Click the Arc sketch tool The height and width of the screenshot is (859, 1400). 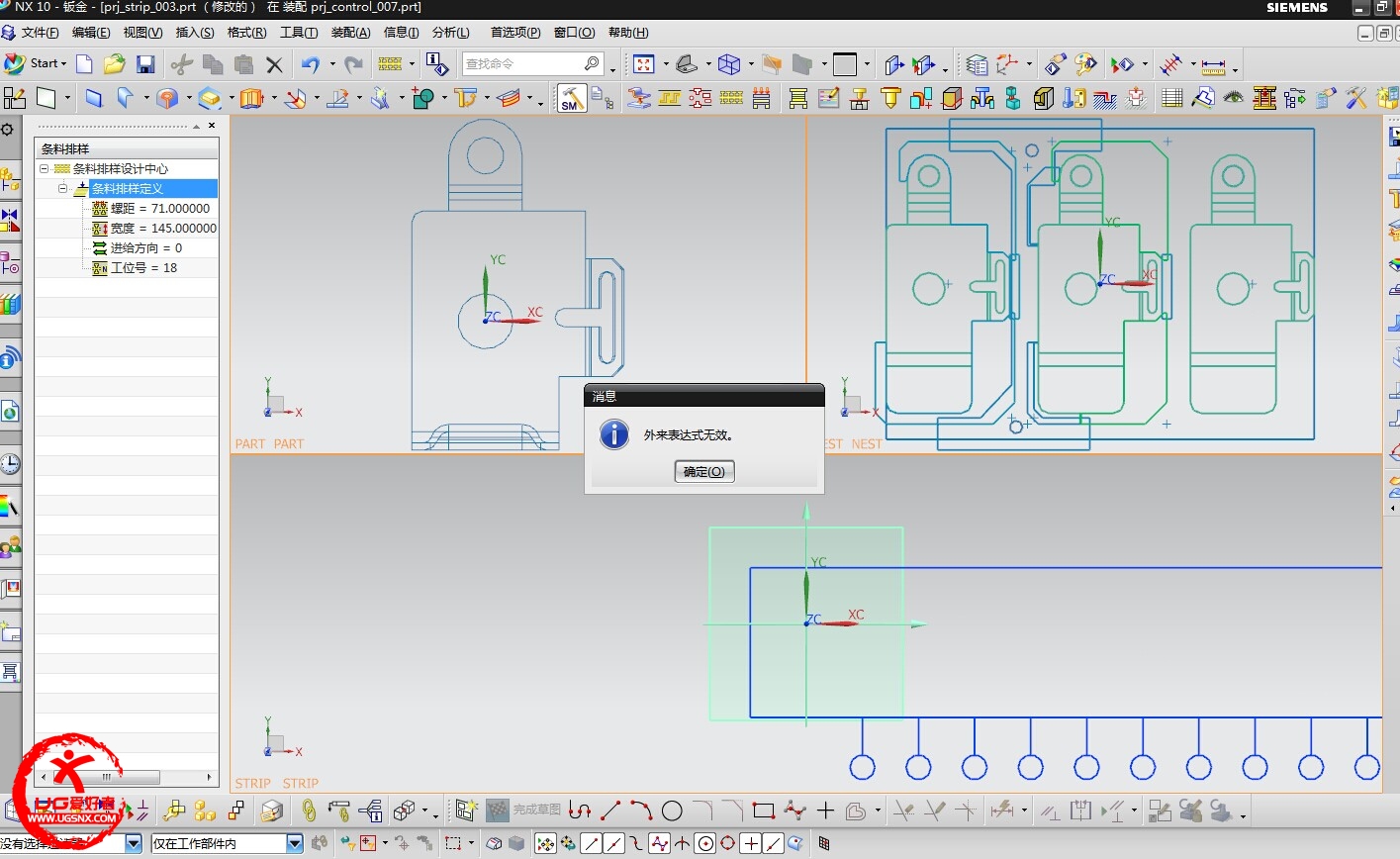tap(641, 811)
